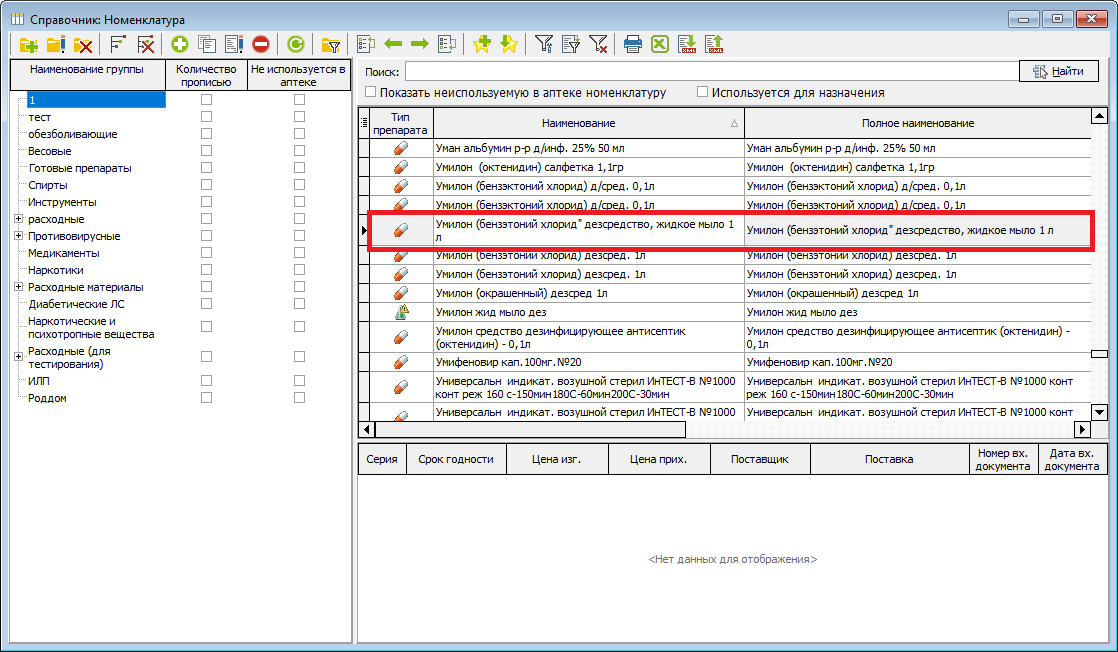Expand the Расходные материалы group
1118x652 pixels.
coord(19,287)
